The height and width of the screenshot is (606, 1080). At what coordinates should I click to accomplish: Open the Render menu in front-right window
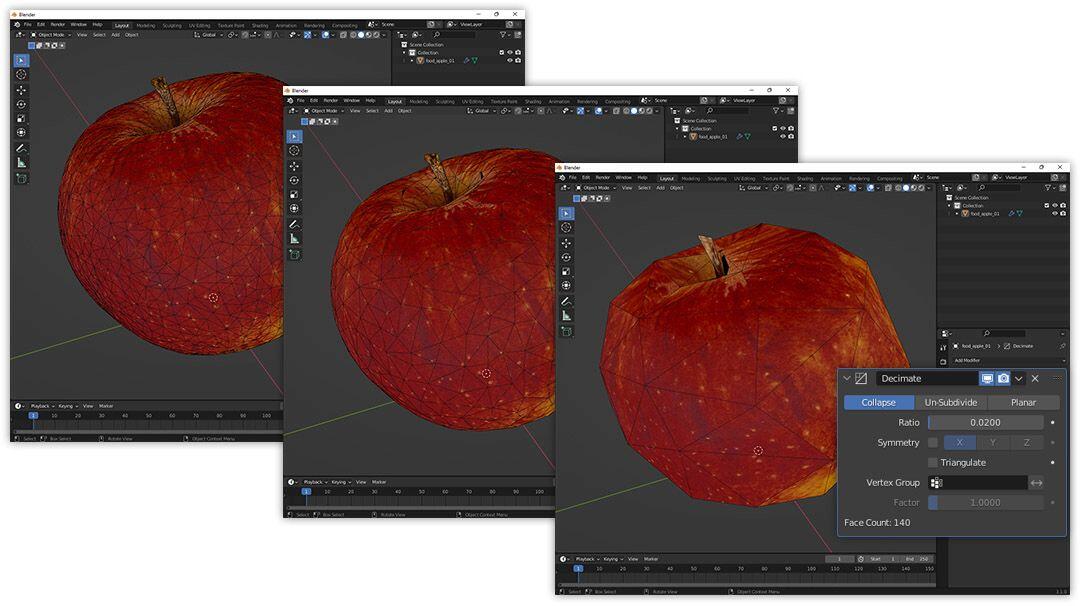(x=603, y=178)
